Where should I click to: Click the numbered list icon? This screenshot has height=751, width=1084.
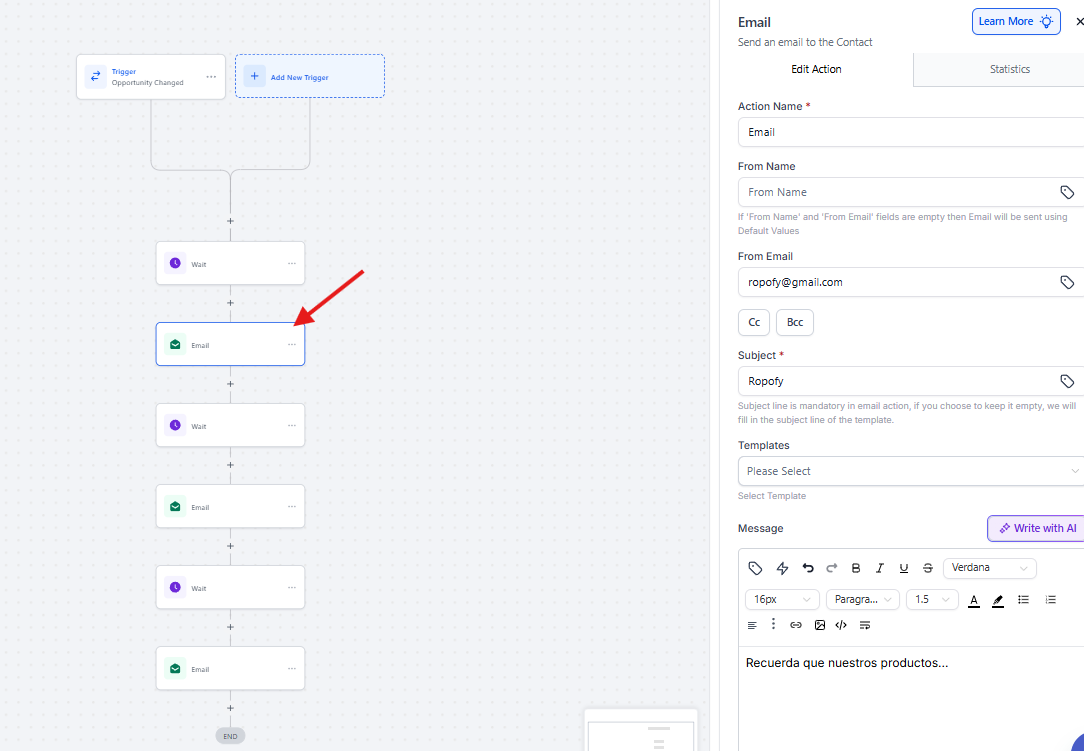pos(1050,600)
